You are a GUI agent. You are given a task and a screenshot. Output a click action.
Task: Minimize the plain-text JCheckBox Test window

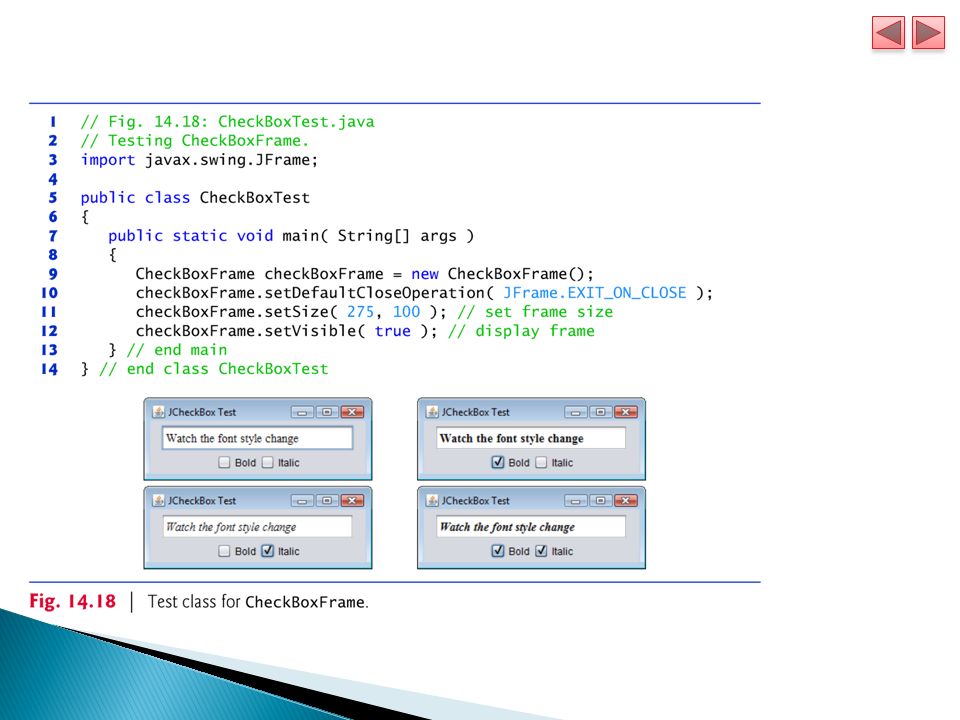click(302, 412)
